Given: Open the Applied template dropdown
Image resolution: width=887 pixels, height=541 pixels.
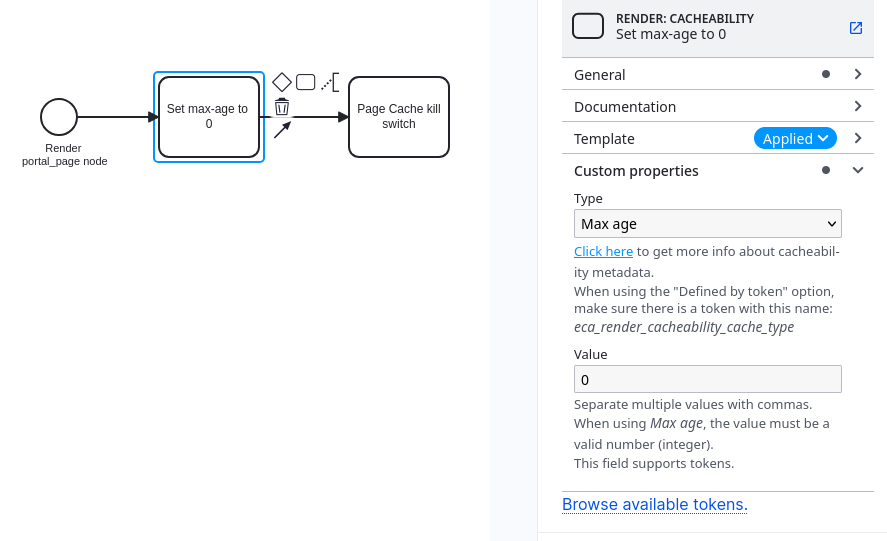Looking at the screenshot, I should point(795,138).
